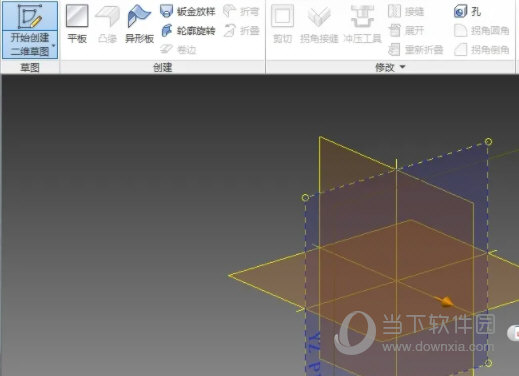Click the orange axis direction arrow

445,301
